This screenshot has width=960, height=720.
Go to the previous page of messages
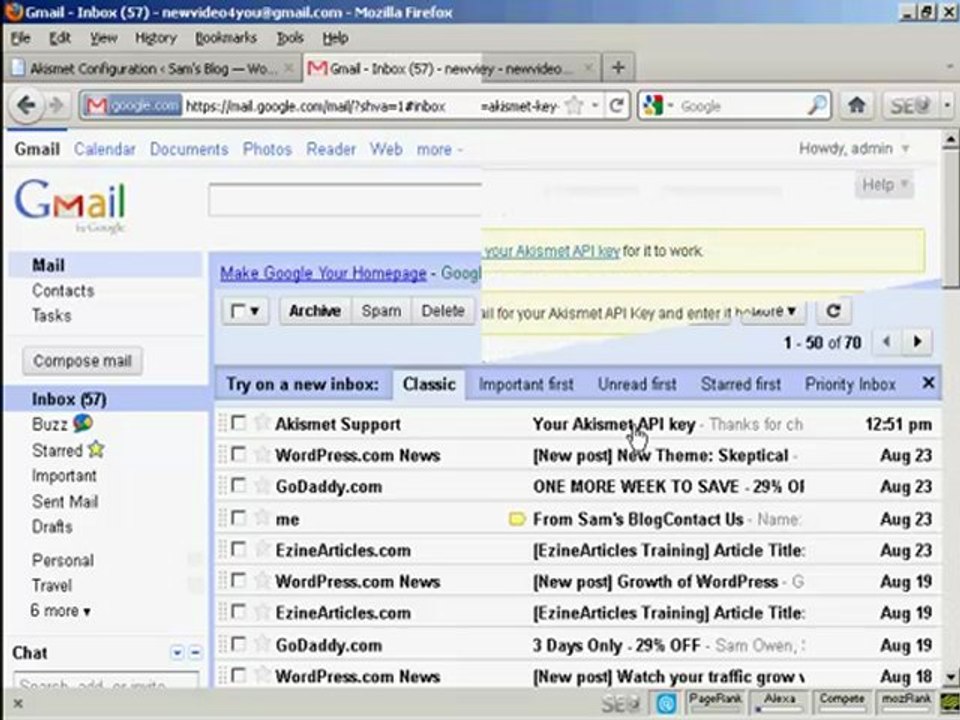(x=887, y=342)
